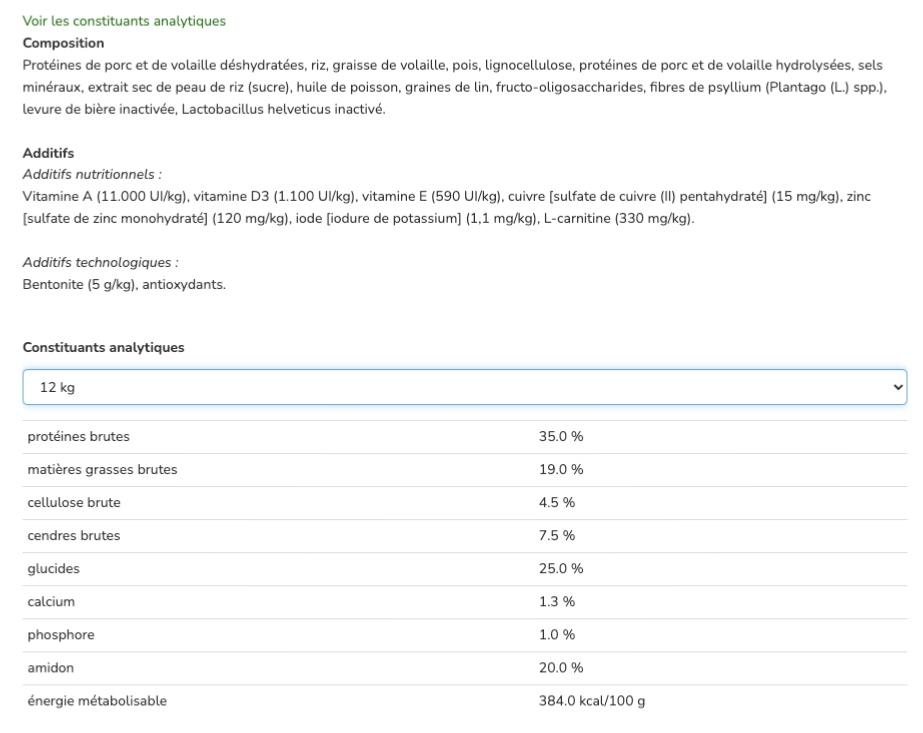Click the bold "Constituants analytiques" heading above dropdown
Image resolution: width=923 pixels, height=733 pixels.
pyautogui.click(x=103, y=347)
